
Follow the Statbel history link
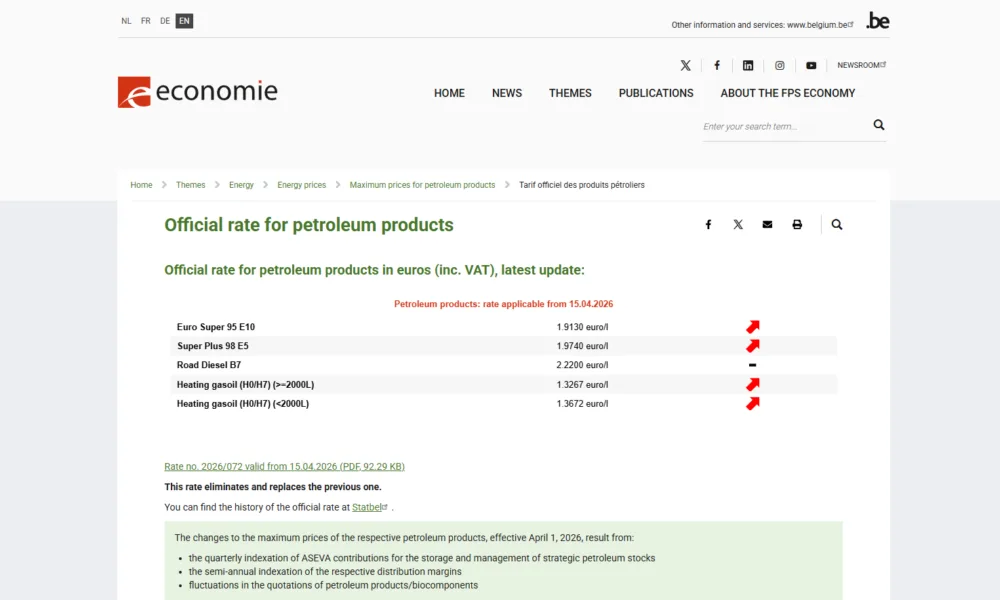(x=367, y=507)
